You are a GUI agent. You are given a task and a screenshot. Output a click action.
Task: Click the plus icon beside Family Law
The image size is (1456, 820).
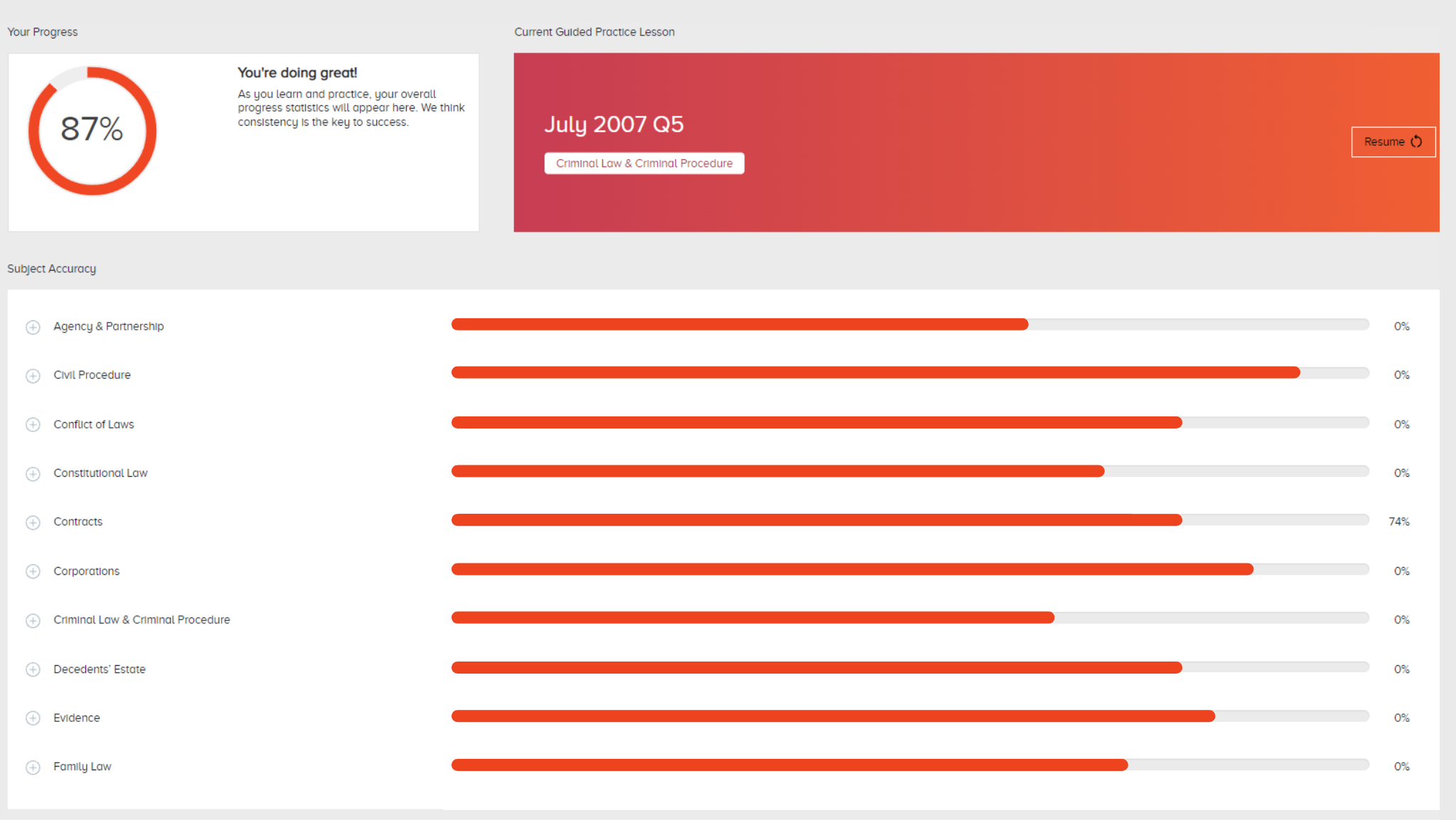[x=33, y=767]
